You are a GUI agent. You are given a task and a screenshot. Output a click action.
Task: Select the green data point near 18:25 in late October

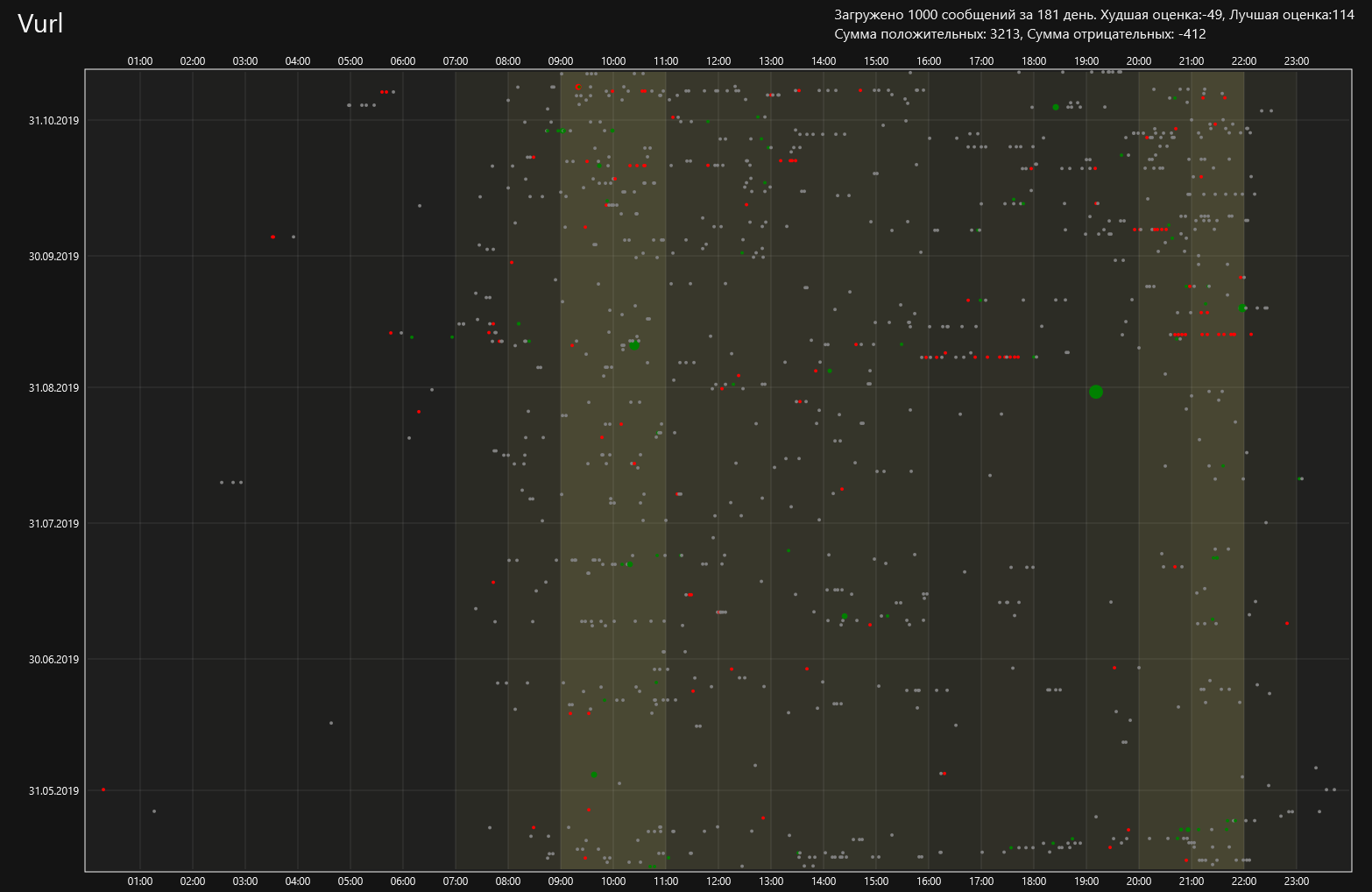point(1056,107)
